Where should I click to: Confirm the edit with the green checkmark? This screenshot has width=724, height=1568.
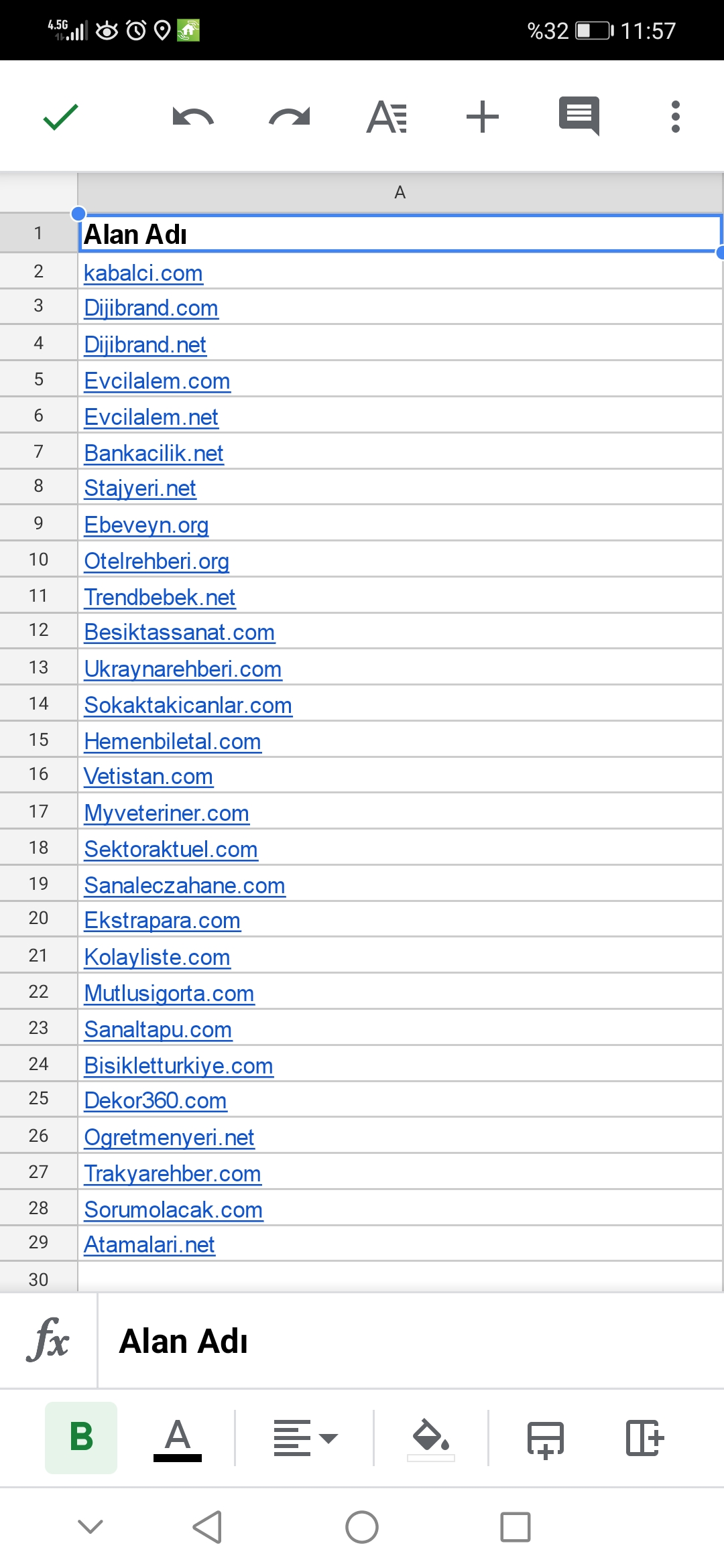[60, 117]
